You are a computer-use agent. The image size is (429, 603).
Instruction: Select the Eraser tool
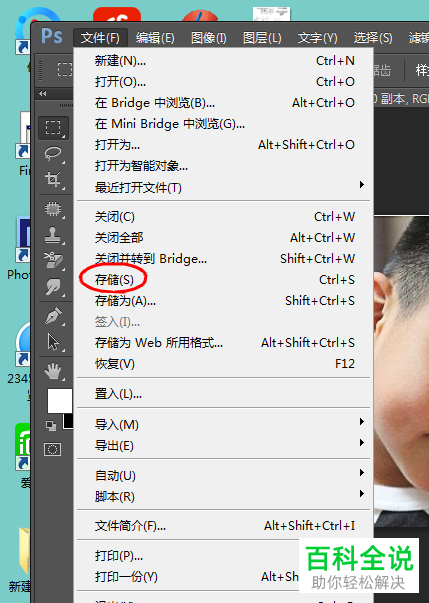point(53,260)
